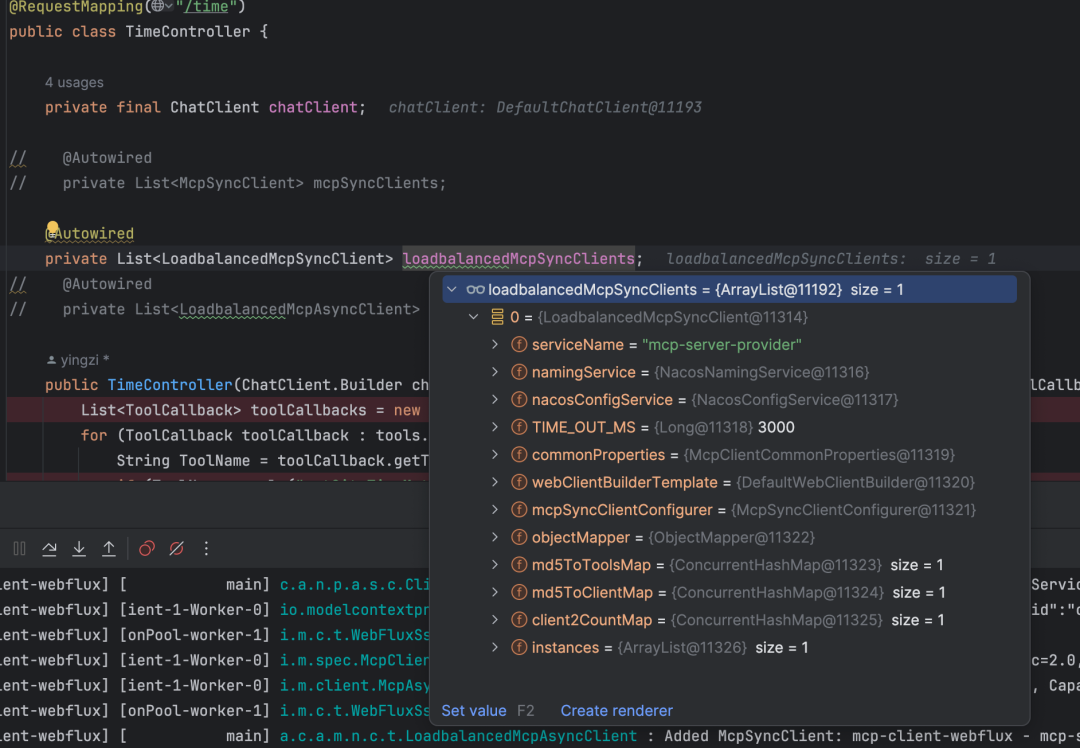
Task: Expand the commonProperties field node
Action: point(495,455)
